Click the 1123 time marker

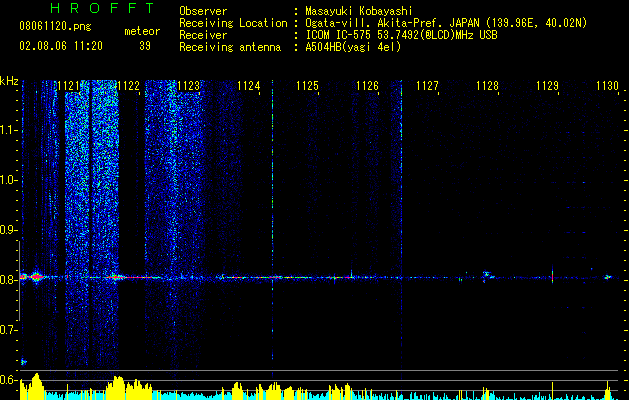click(x=188, y=86)
